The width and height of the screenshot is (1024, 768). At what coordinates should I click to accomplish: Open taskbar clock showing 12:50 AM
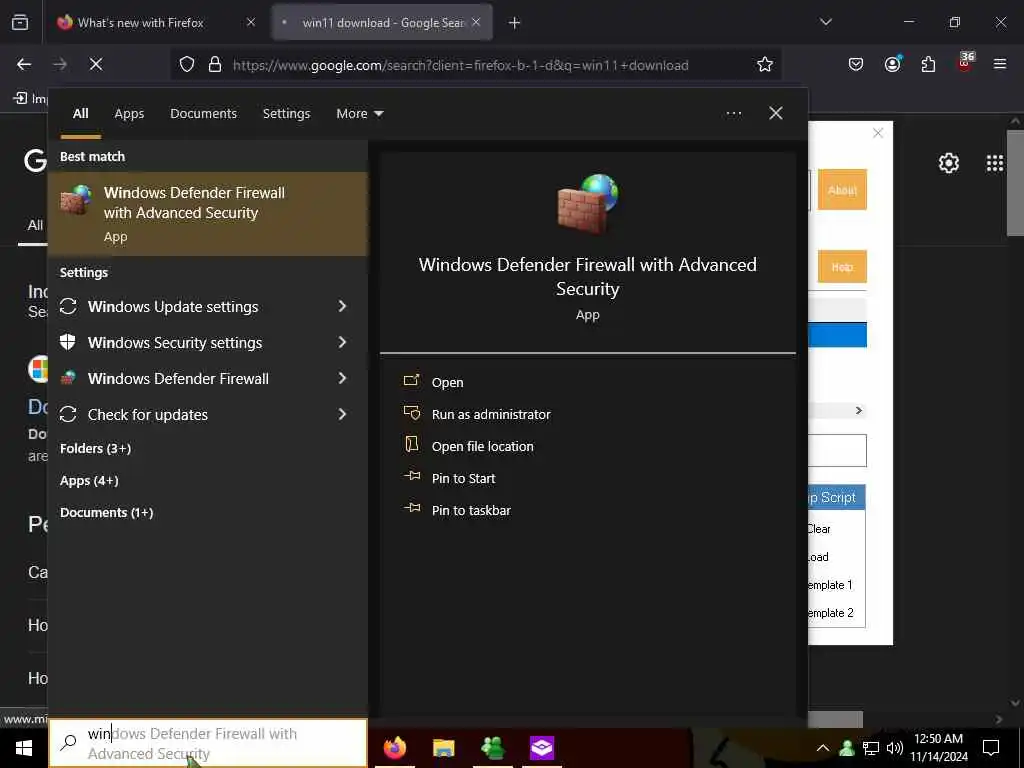(x=938, y=748)
